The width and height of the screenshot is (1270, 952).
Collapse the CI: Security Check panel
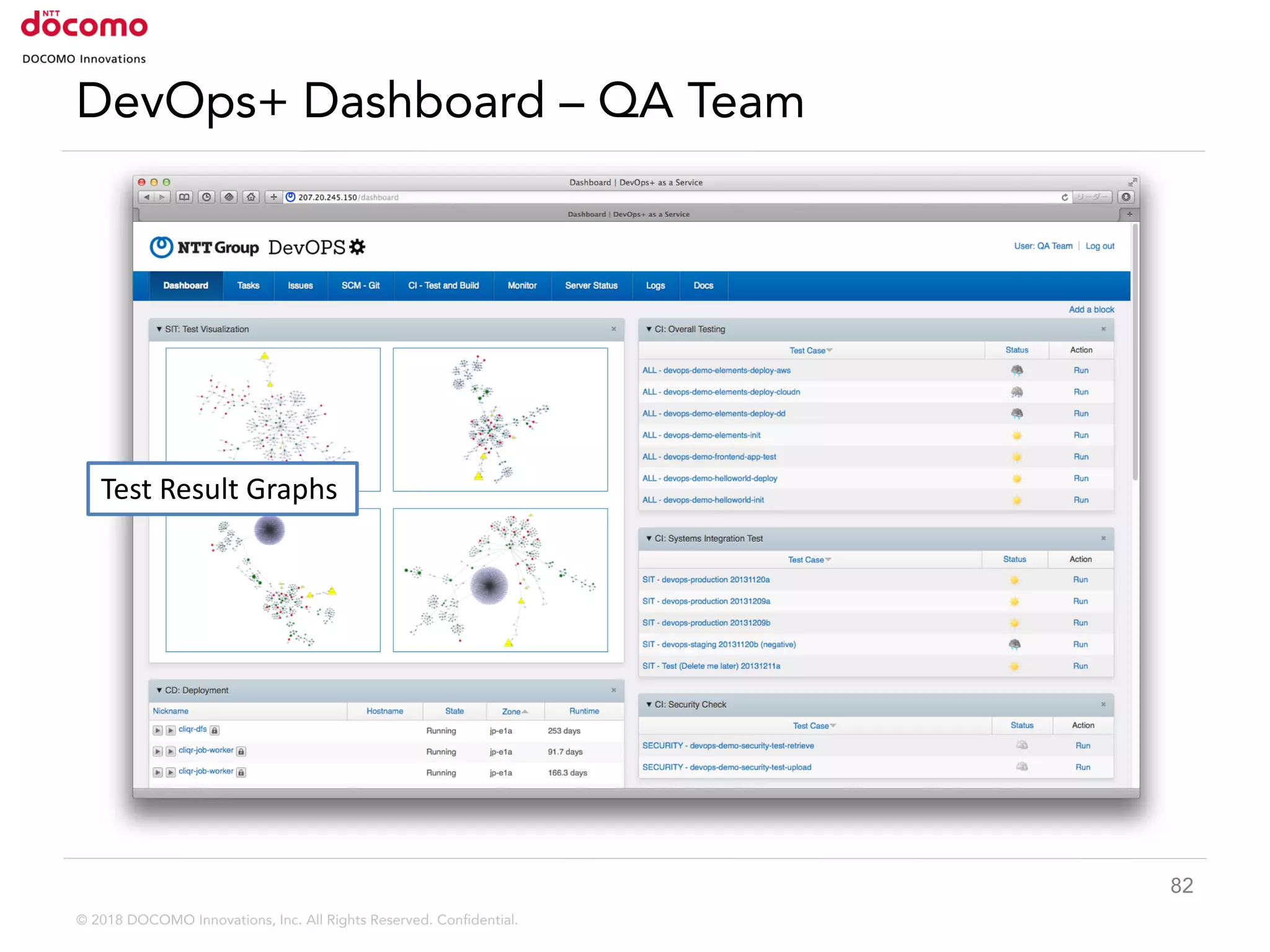(649, 705)
